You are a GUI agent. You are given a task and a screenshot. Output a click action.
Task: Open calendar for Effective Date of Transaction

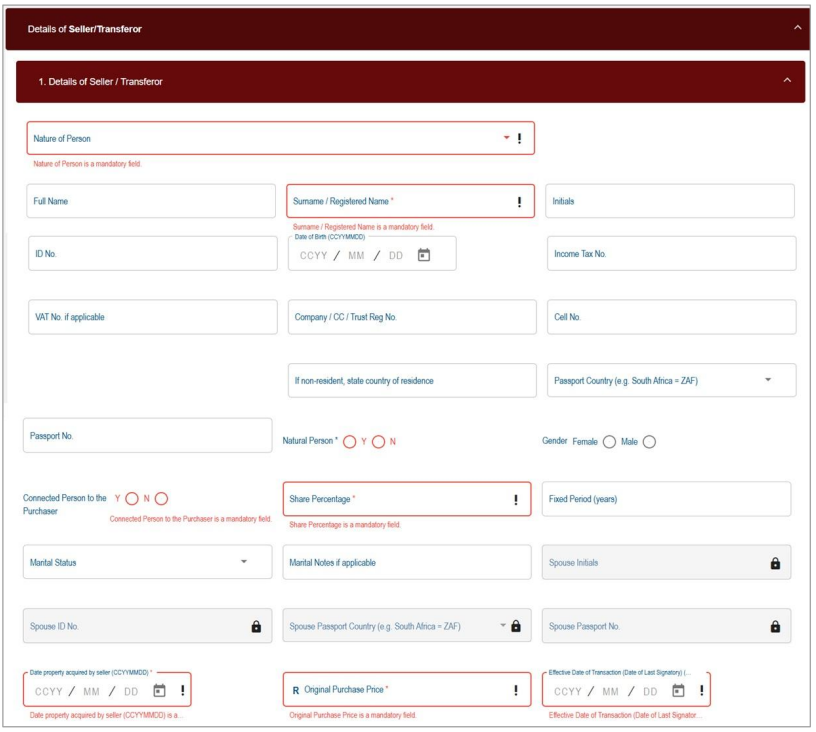point(678,690)
